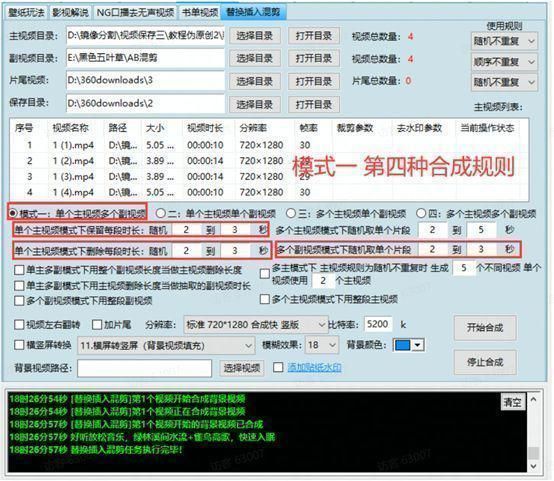The image size is (554, 481).
Task: Click the blue 背景颜色 swatch
Action: 403,345
